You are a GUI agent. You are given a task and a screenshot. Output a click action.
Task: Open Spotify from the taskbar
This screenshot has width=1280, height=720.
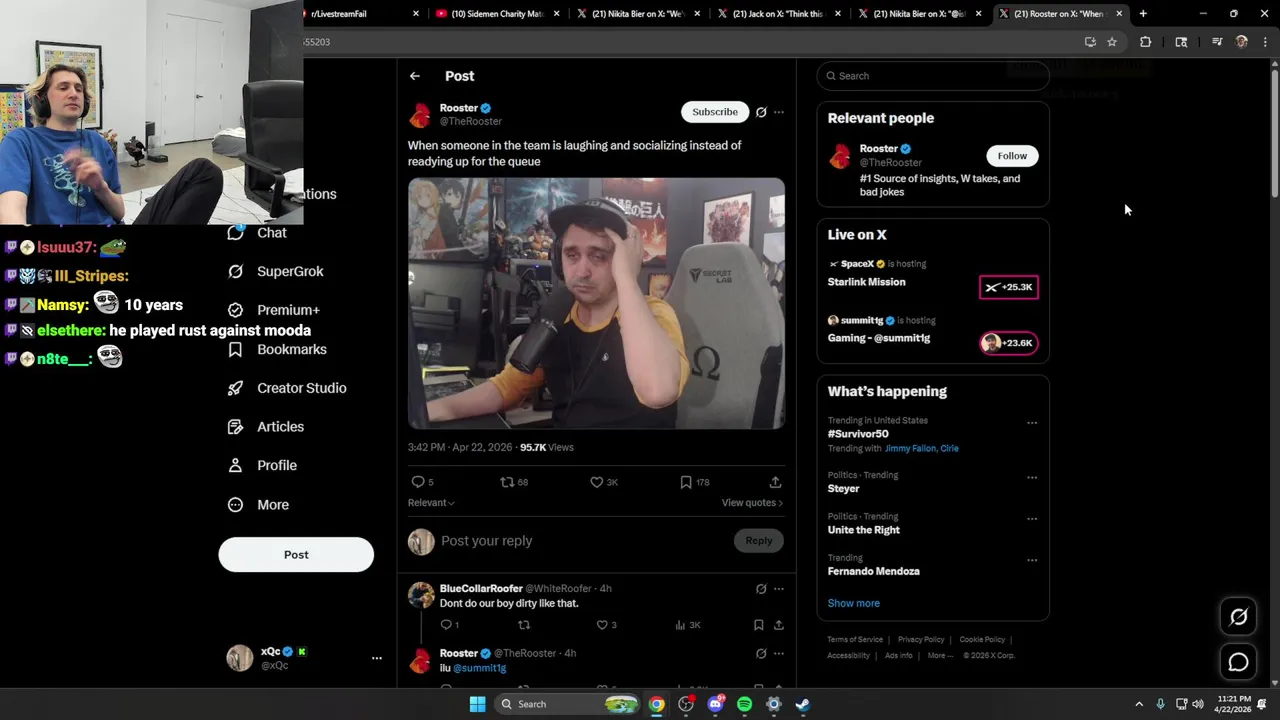click(744, 704)
